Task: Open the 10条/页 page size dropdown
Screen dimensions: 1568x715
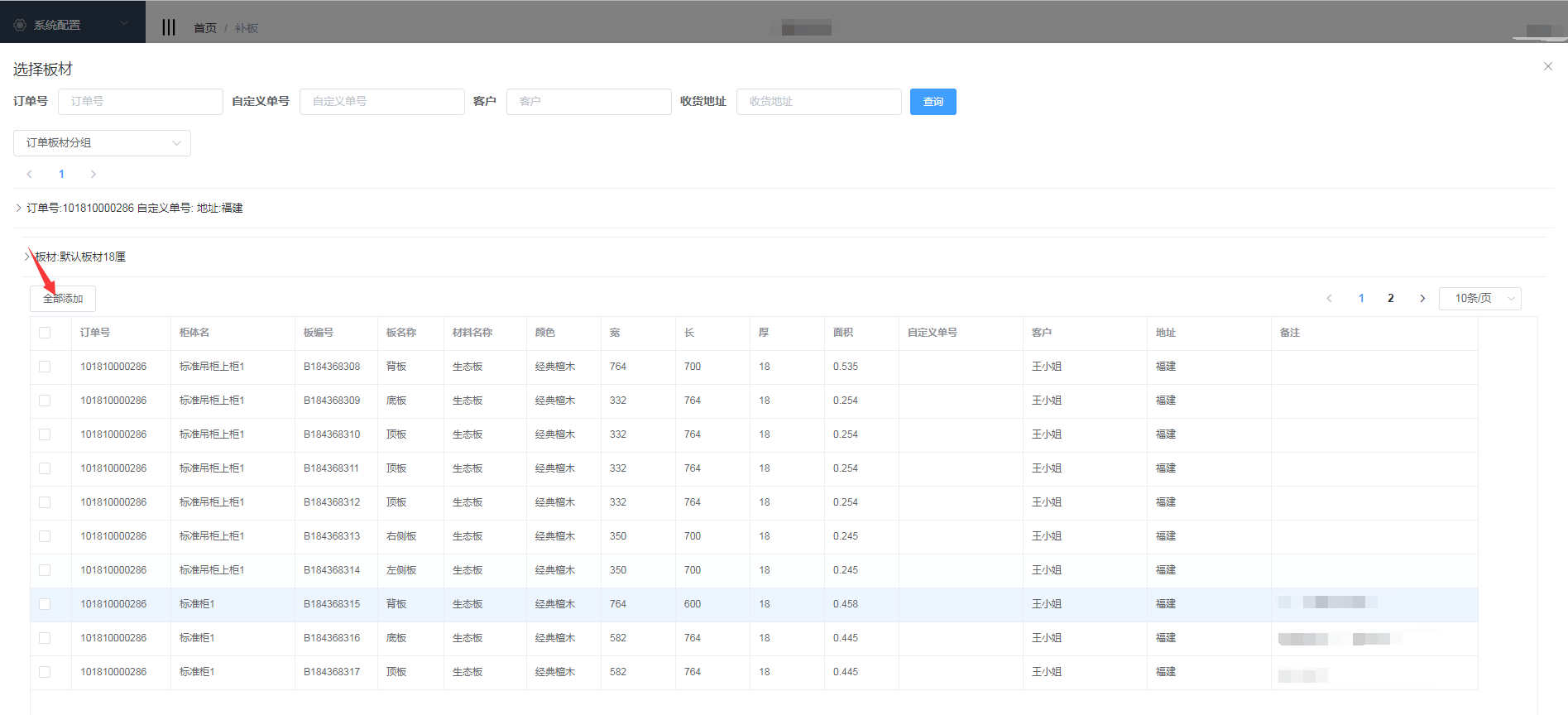Action: tap(1479, 299)
